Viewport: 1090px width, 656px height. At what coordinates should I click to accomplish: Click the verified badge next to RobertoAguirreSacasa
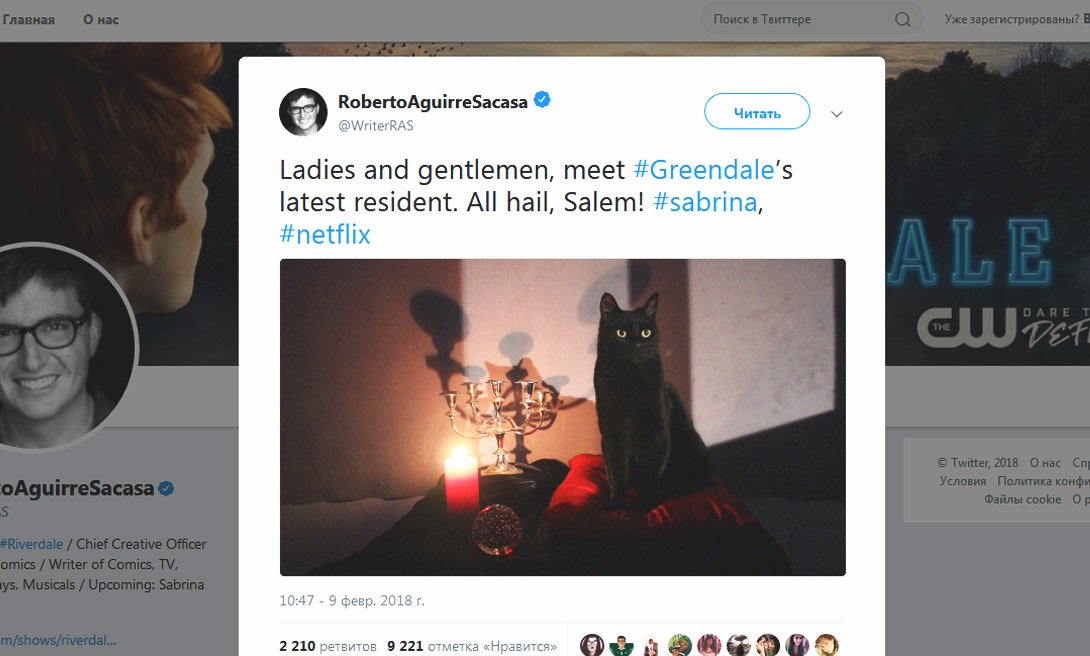(542, 100)
